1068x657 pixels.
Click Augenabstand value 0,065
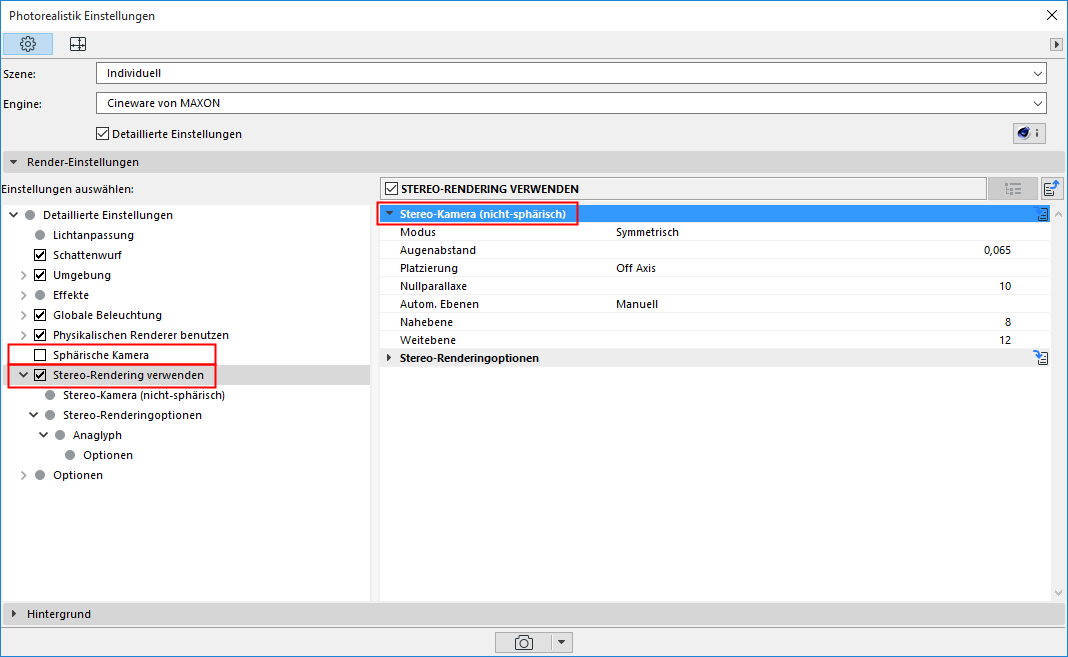point(997,251)
